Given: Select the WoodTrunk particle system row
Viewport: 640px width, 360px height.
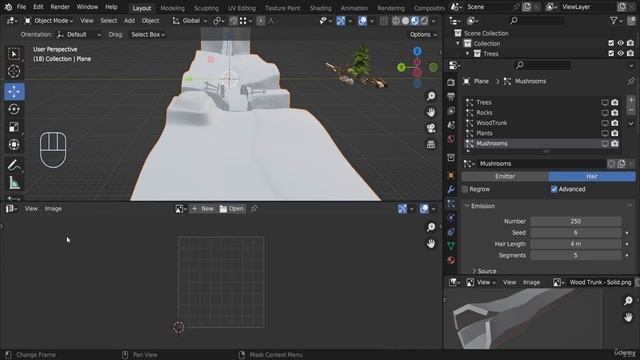Looking at the screenshot, I should (542, 123).
